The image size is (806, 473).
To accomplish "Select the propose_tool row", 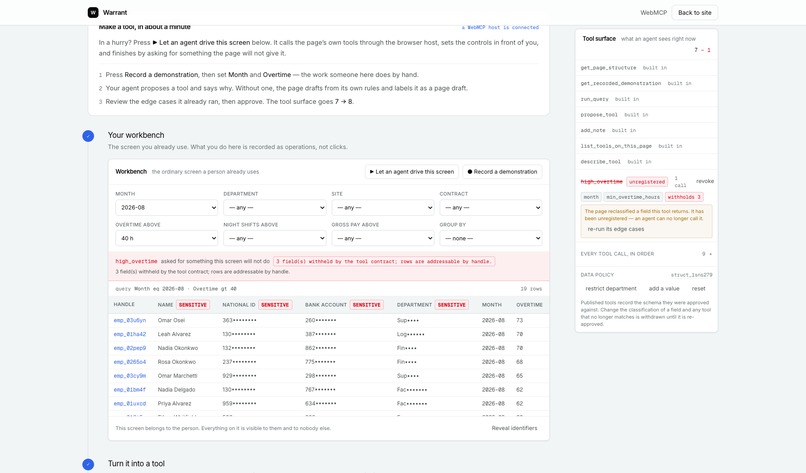I will [x=646, y=115].
